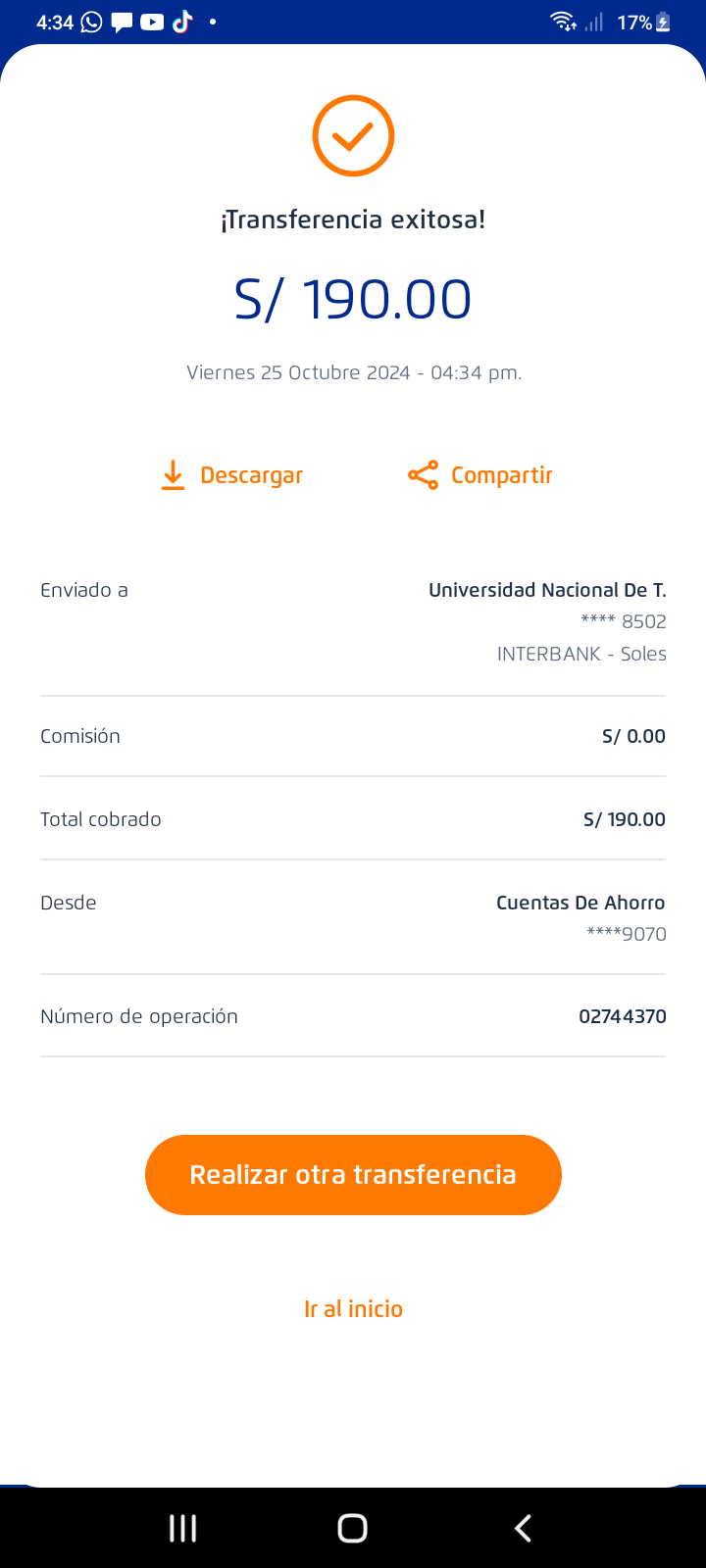The image size is (706, 1568).
Task: Tap the YouTube status bar icon
Action: pyautogui.click(x=152, y=22)
